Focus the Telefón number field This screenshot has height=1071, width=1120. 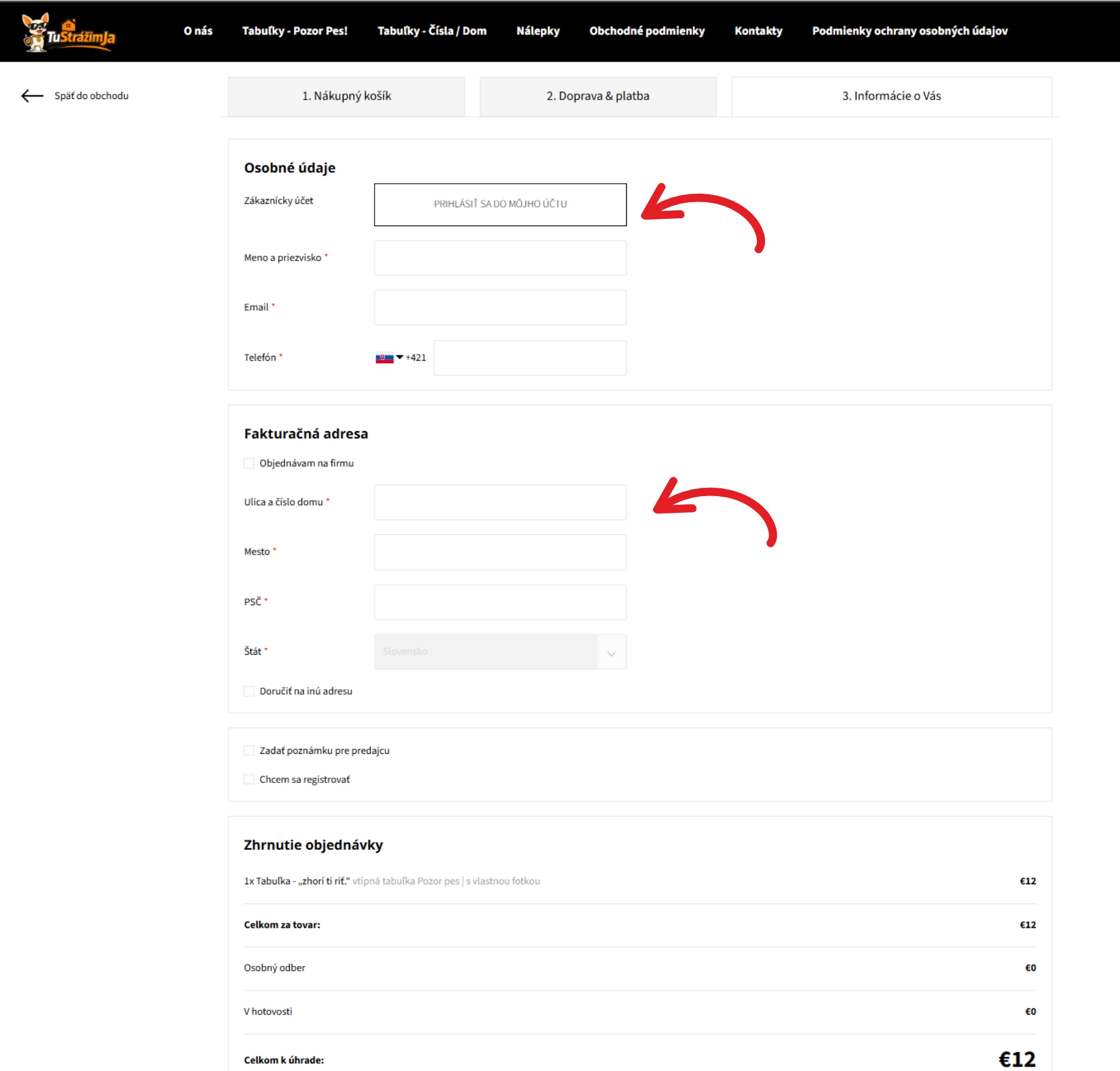[530, 358]
